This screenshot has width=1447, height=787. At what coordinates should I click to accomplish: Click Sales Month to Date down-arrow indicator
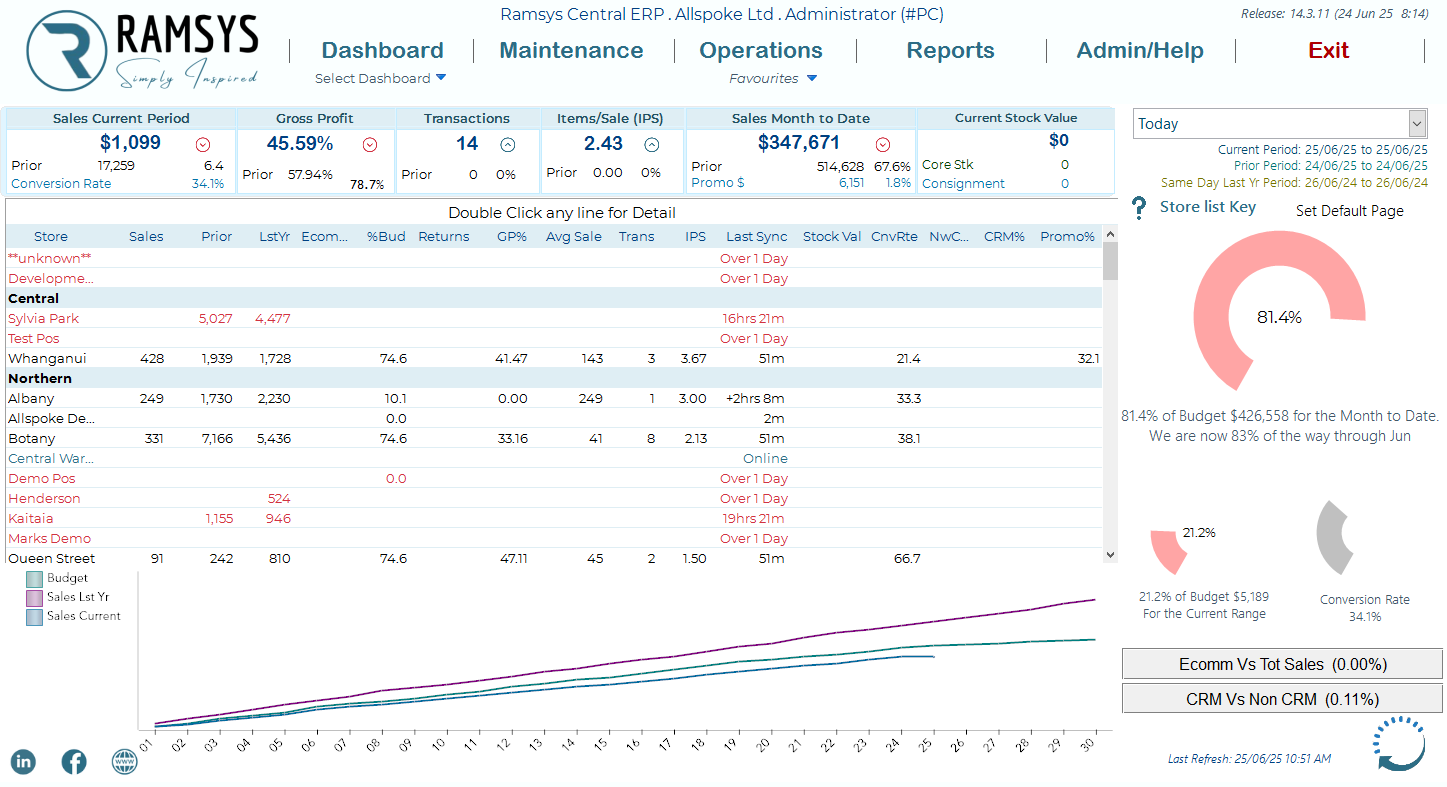click(x=883, y=145)
